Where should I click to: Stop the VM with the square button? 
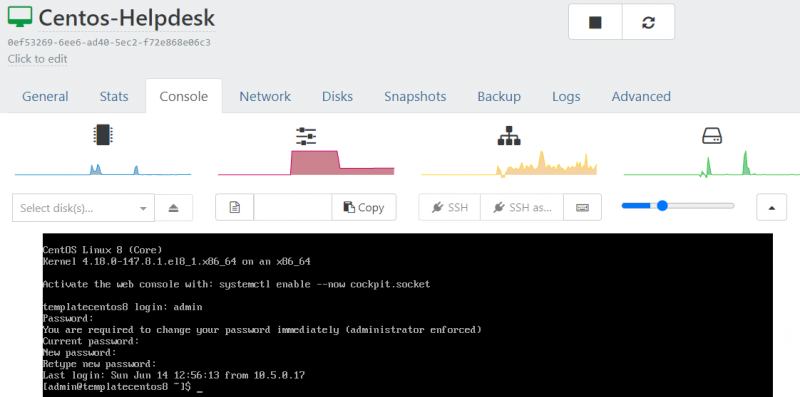point(595,22)
